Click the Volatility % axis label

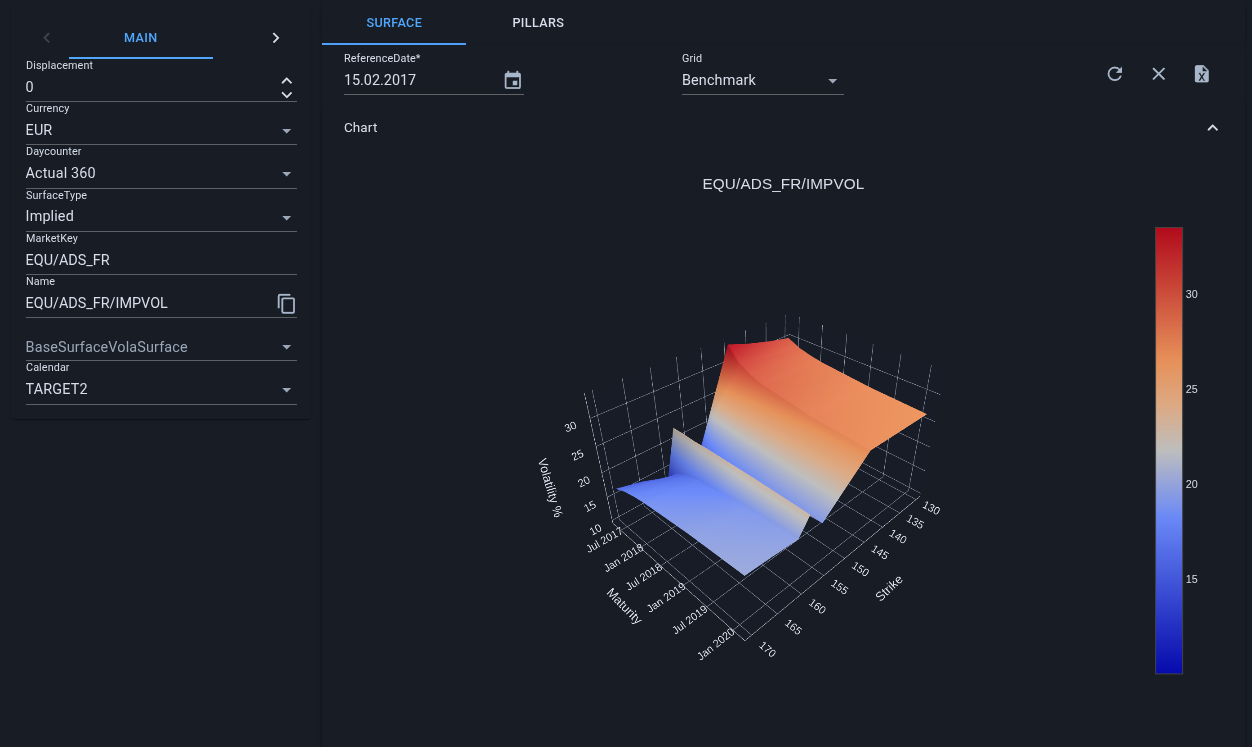pos(550,487)
